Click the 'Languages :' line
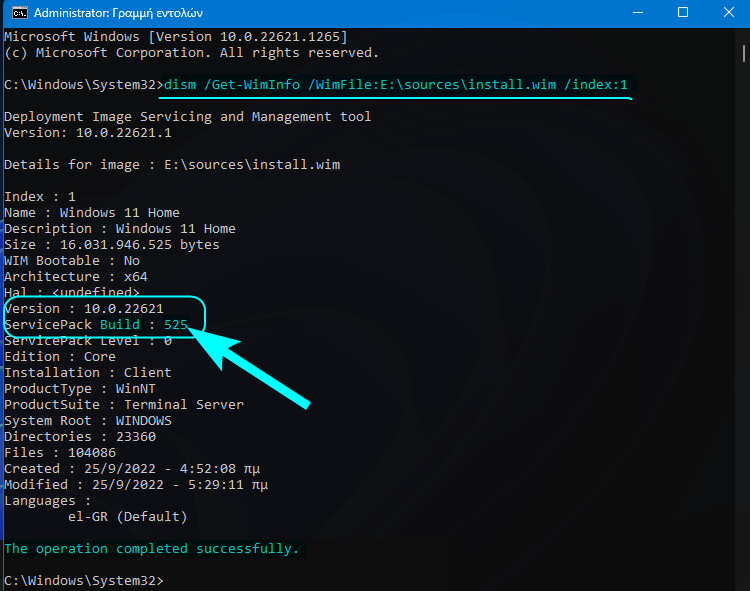Viewport: 750px width, 591px height. click(x=47, y=501)
